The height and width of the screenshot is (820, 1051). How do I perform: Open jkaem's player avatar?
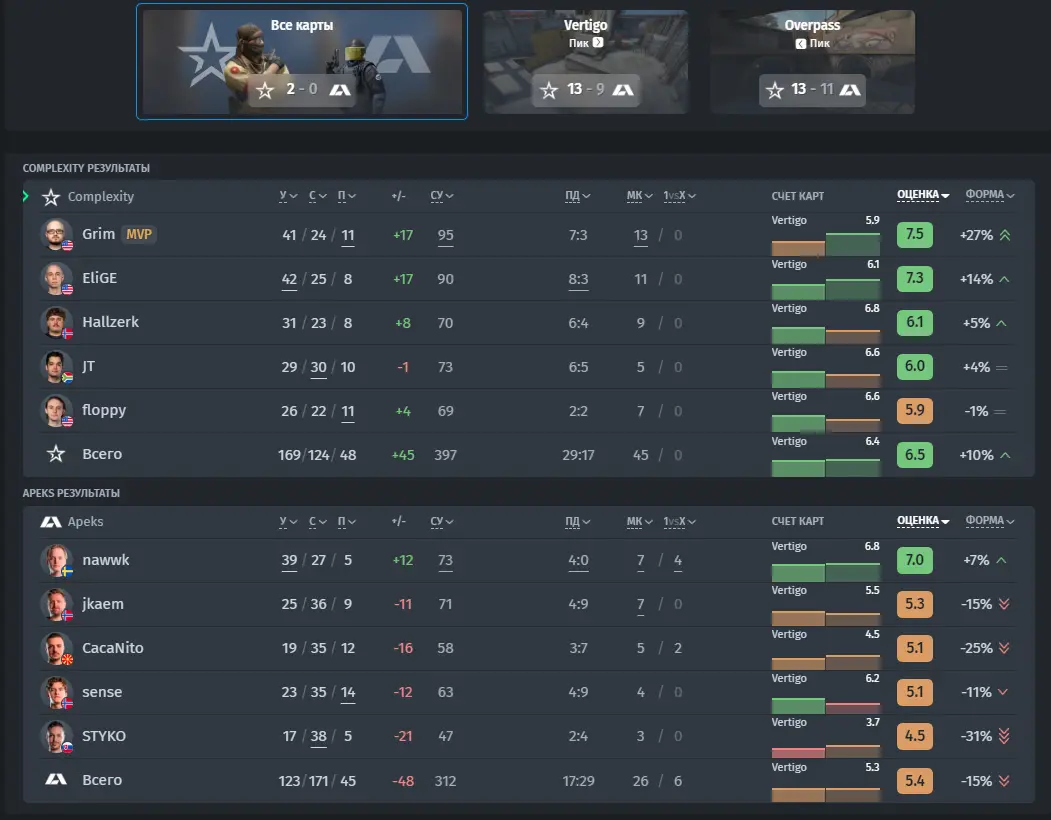point(56,604)
